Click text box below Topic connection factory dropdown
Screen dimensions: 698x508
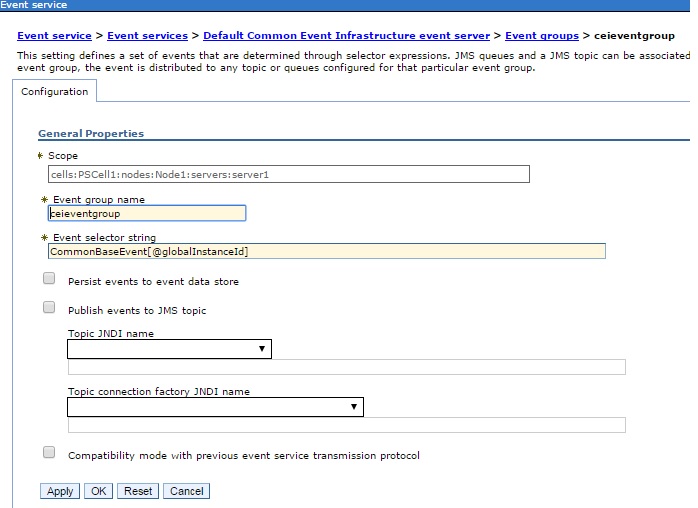pos(347,425)
